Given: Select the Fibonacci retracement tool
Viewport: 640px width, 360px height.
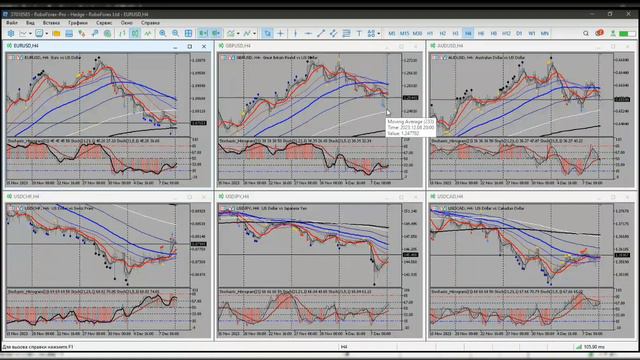Looking at the screenshot, I should pos(346,33).
